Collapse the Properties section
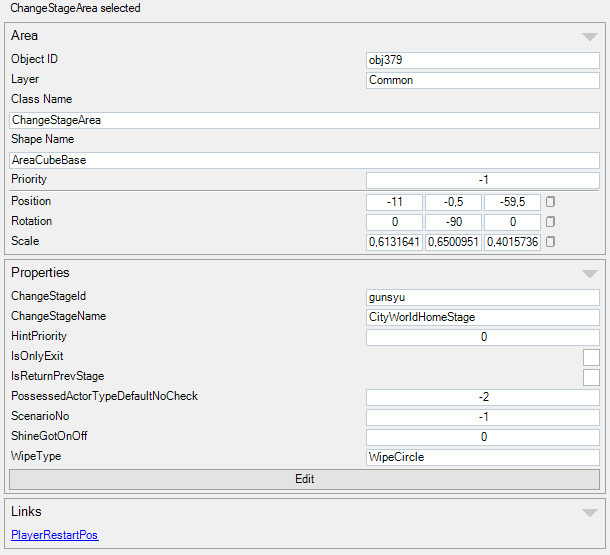Image resolution: width=610 pixels, height=555 pixels. pyautogui.click(x=589, y=273)
